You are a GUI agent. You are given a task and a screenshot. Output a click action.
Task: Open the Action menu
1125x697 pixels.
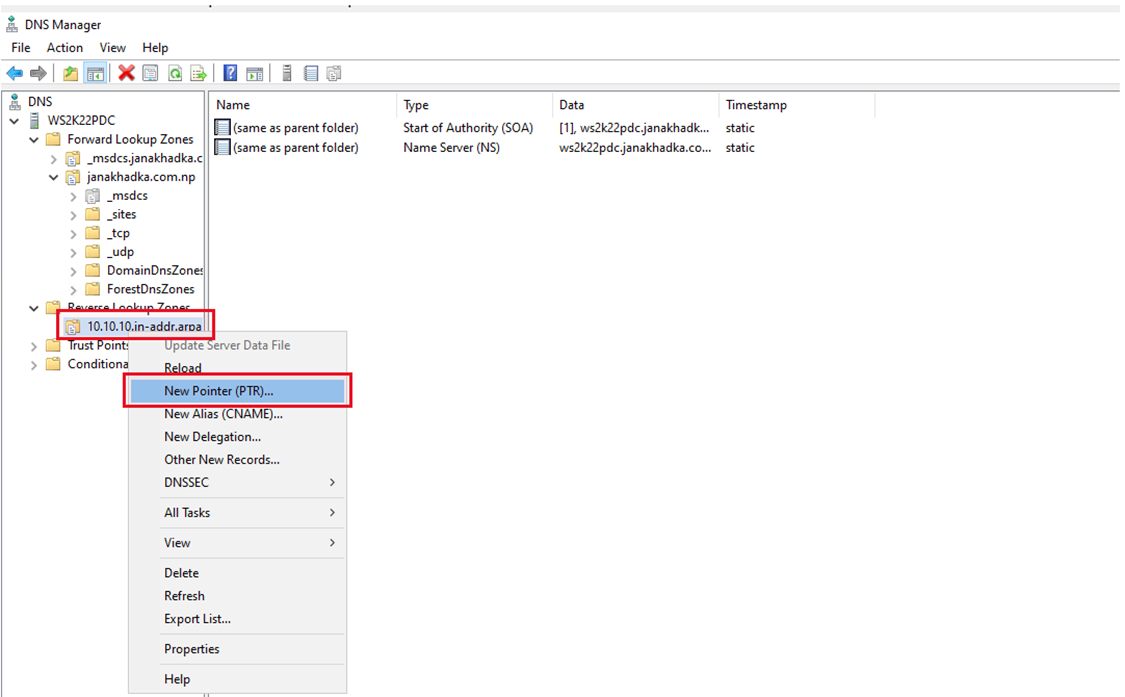coord(65,47)
